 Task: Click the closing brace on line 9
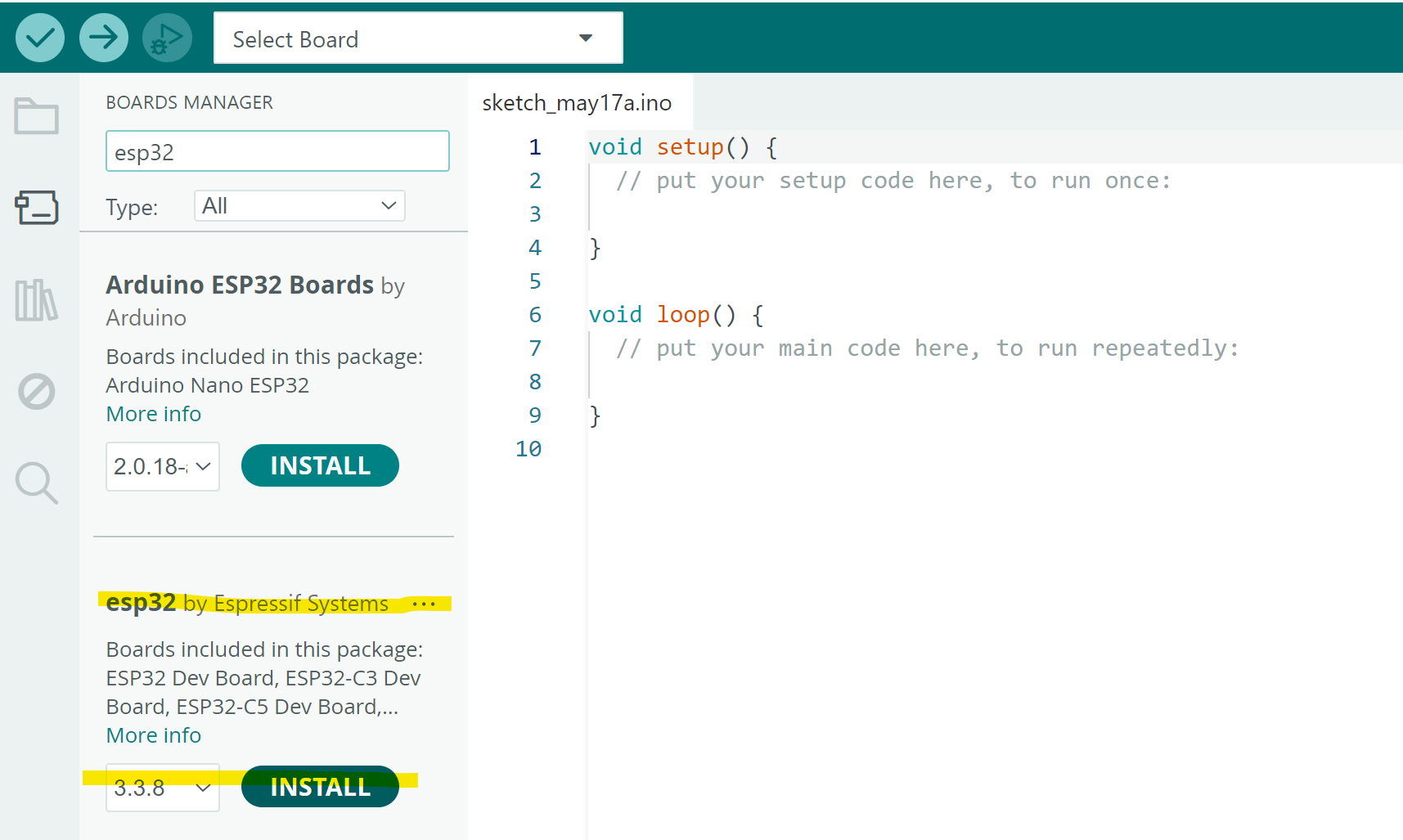pyautogui.click(x=595, y=416)
